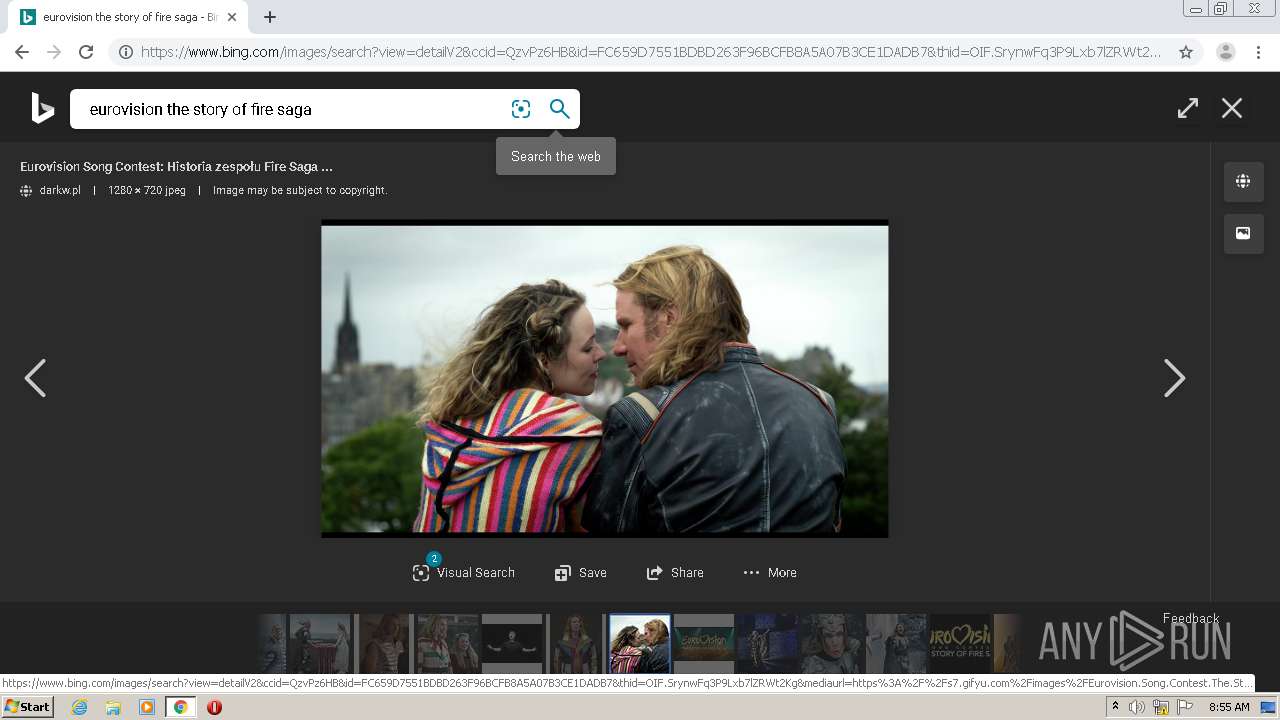Click the globe icon in right sidebar
This screenshot has height=720, width=1280.
pyautogui.click(x=1243, y=181)
